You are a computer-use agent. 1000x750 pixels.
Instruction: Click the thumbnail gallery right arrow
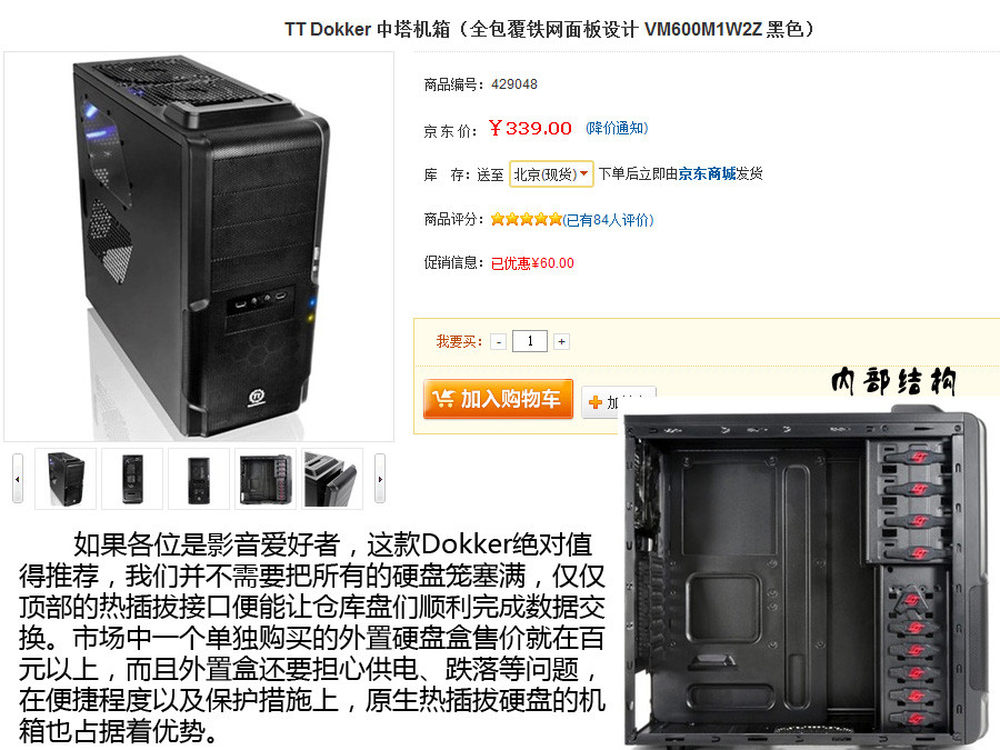click(380, 479)
